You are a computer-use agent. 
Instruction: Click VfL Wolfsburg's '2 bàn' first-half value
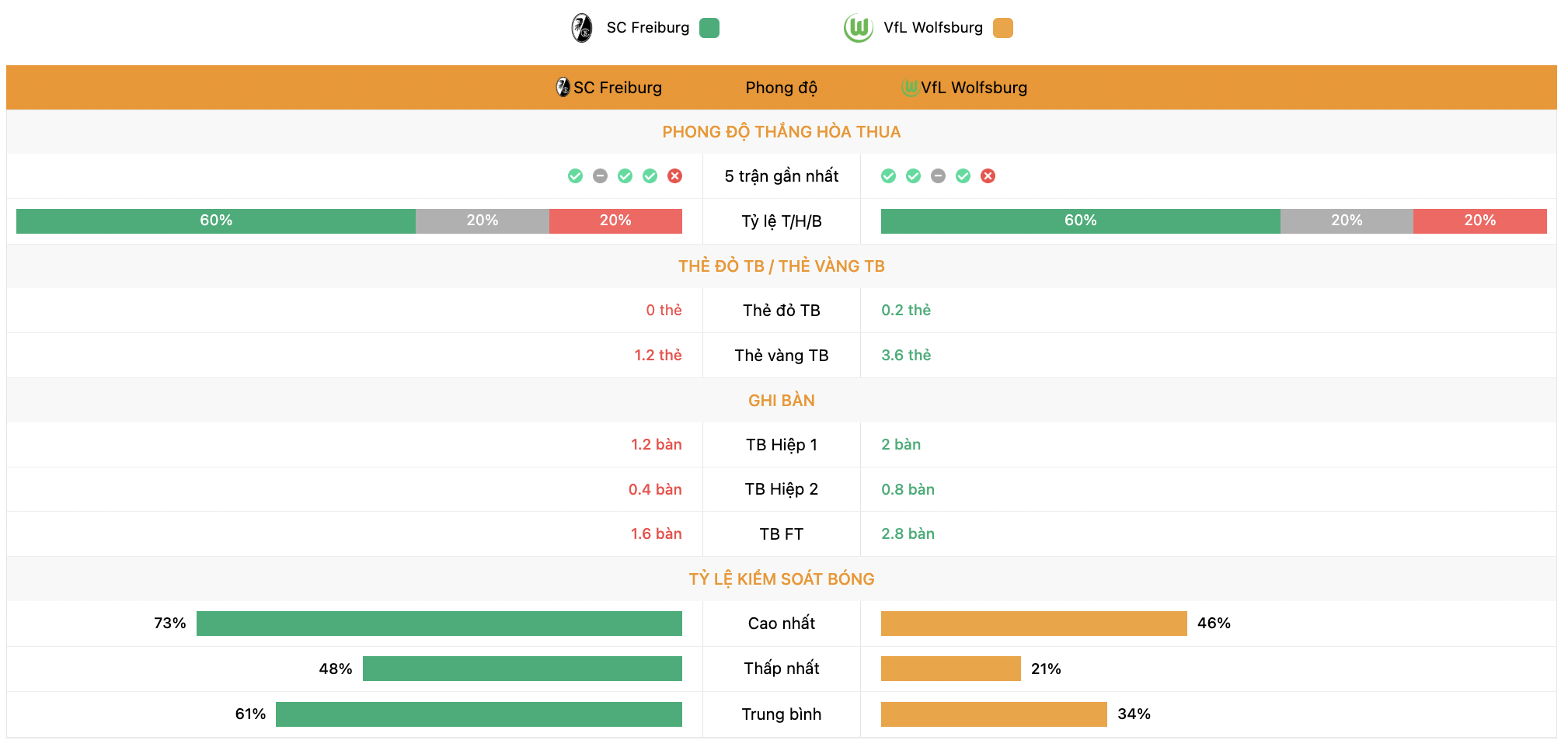click(x=901, y=445)
